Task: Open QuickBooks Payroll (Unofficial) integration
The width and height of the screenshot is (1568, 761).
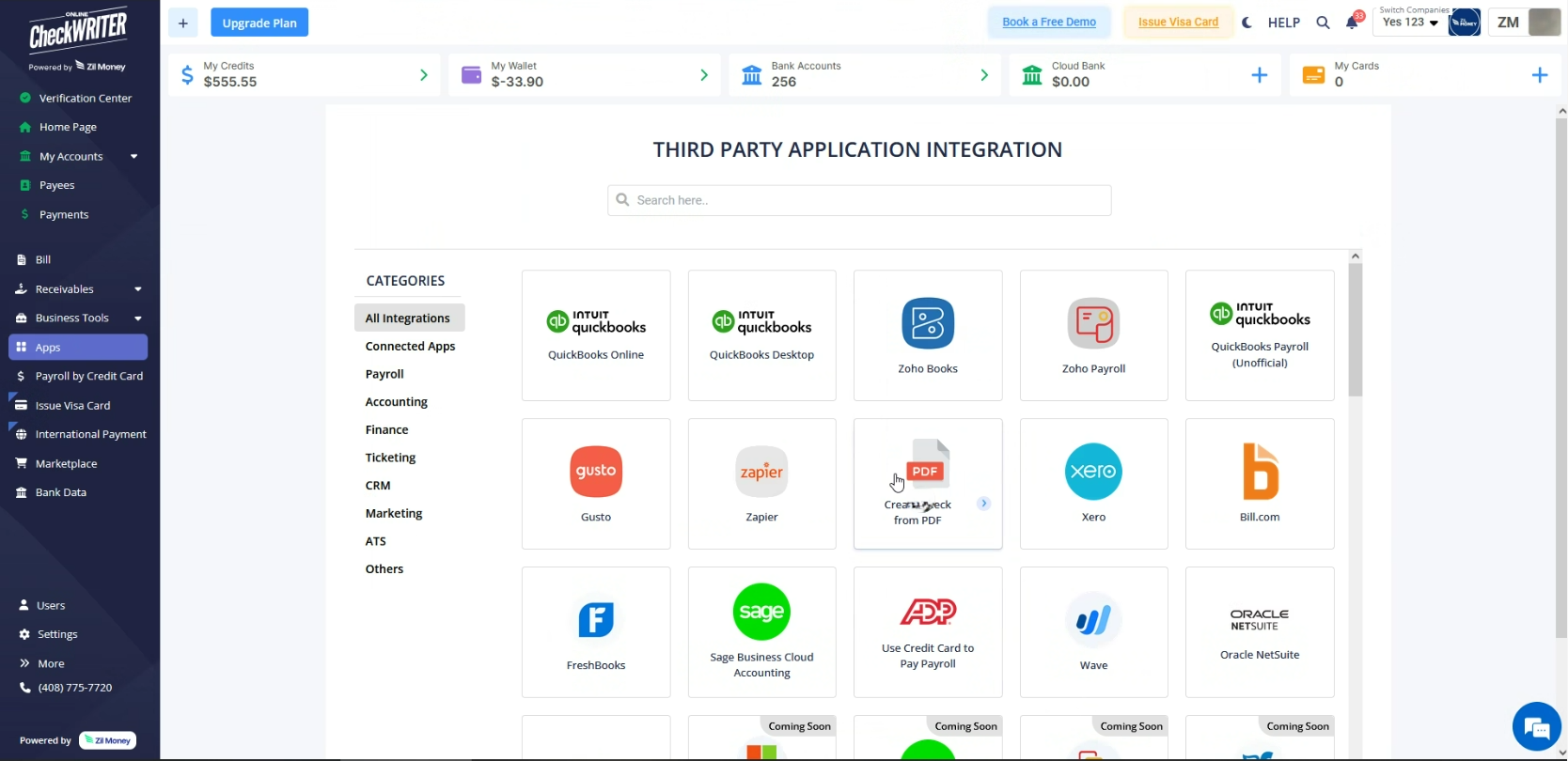Action: coord(1260,335)
